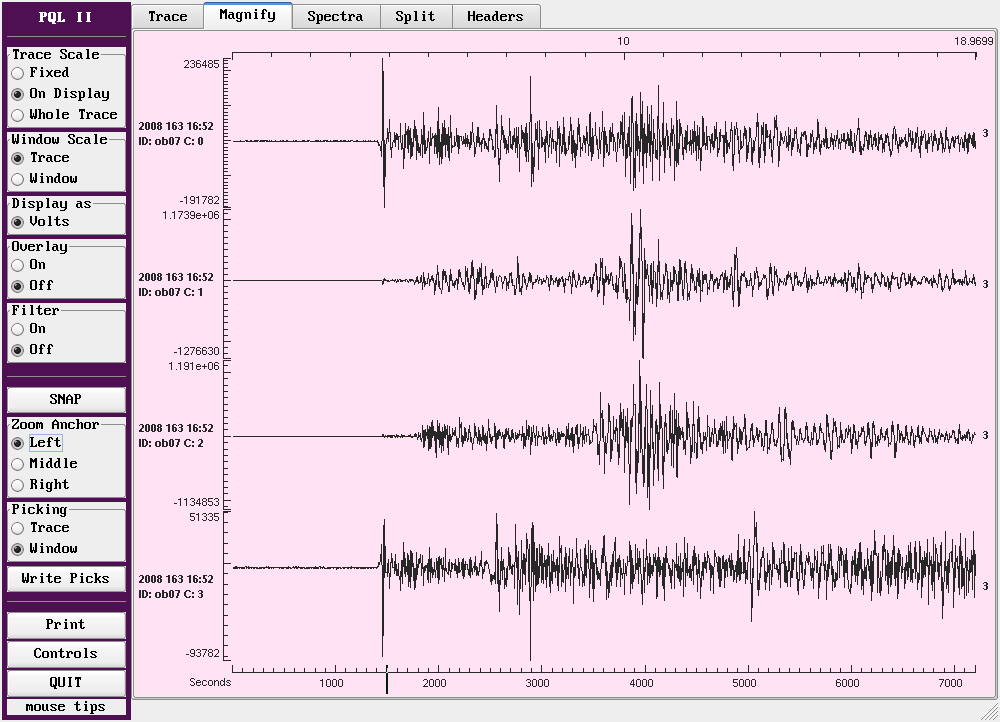View the Headers tab
The width and height of the screenshot is (1000, 722).
point(495,16)
